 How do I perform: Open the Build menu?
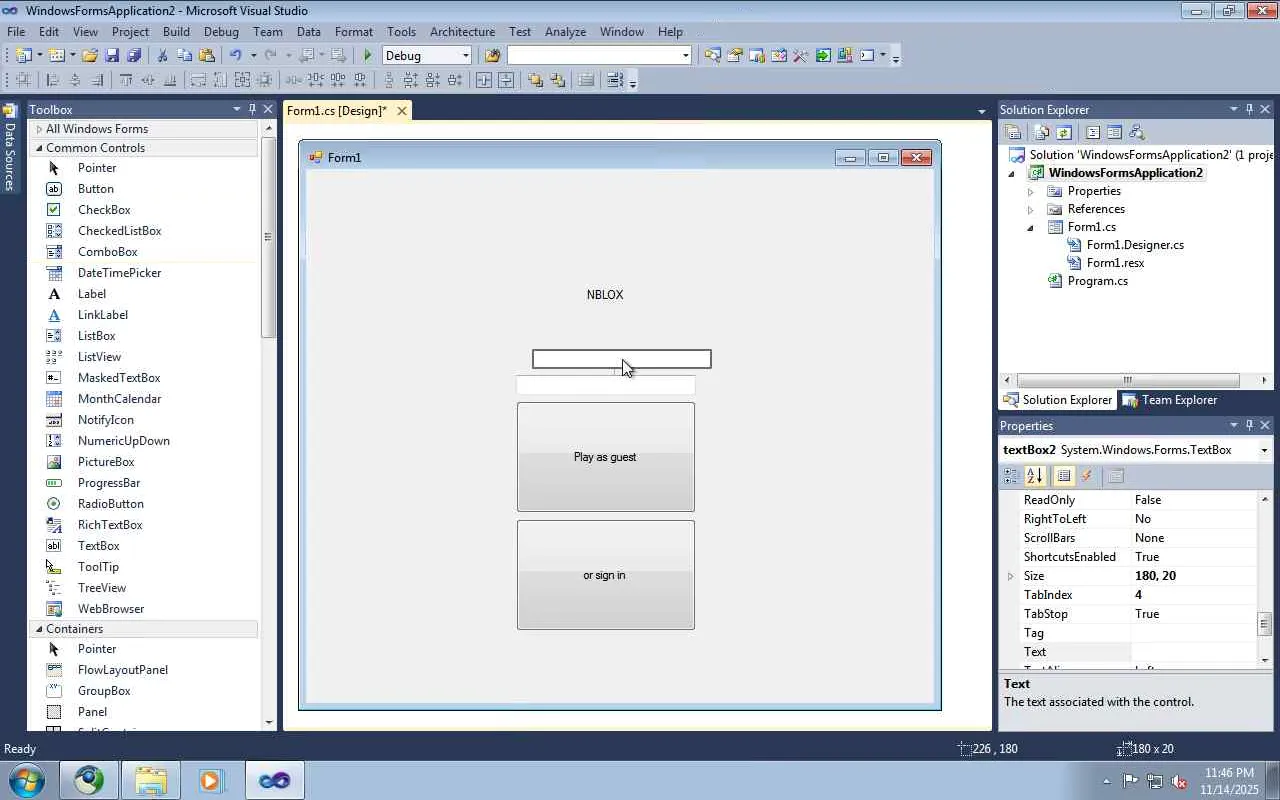(176, 31)
